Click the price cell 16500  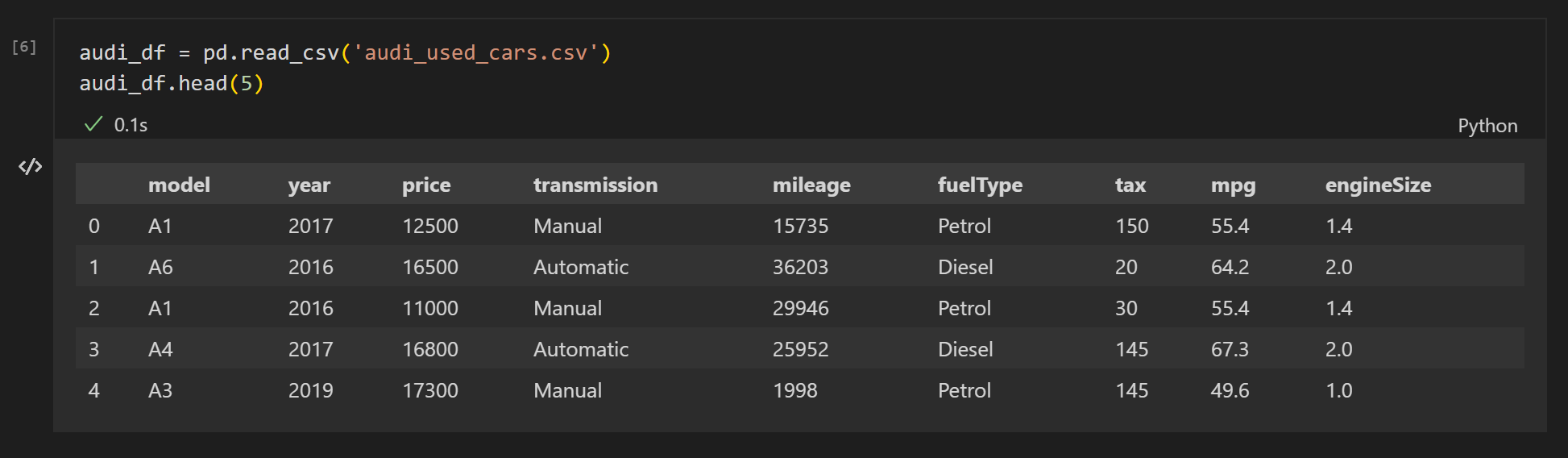tap(429, 268)
